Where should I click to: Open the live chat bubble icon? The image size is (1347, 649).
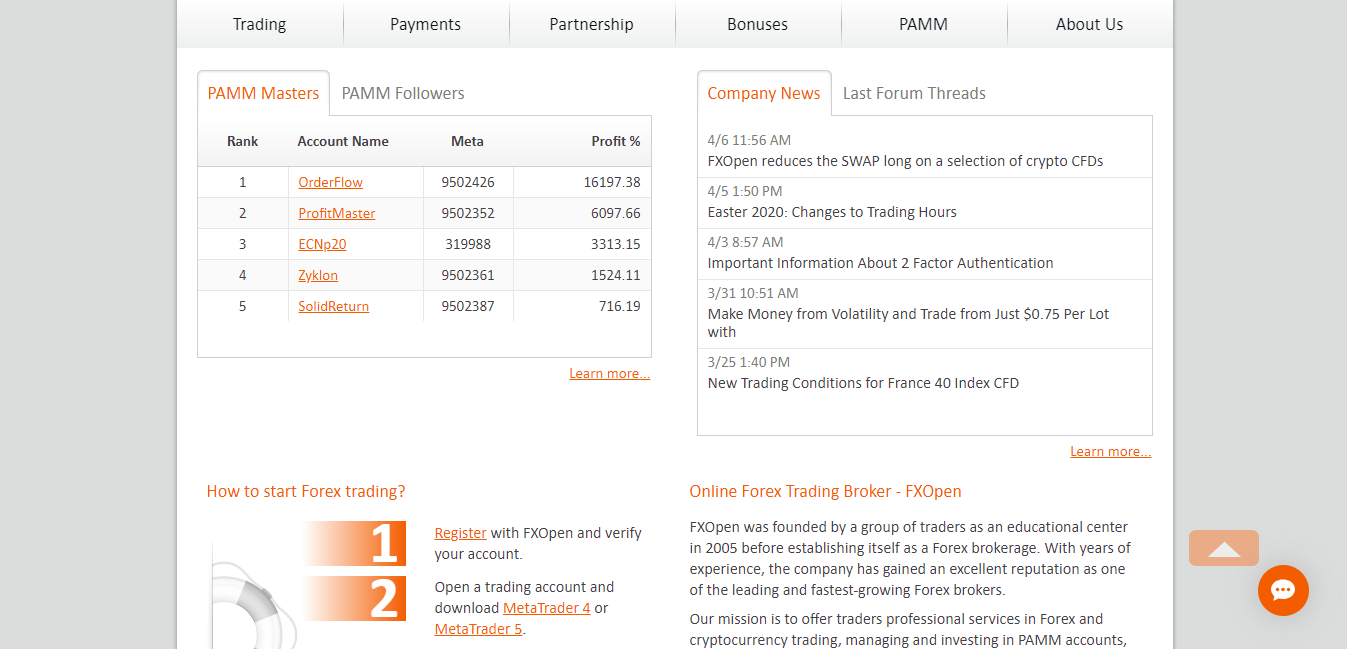(x=1283, y=590)
